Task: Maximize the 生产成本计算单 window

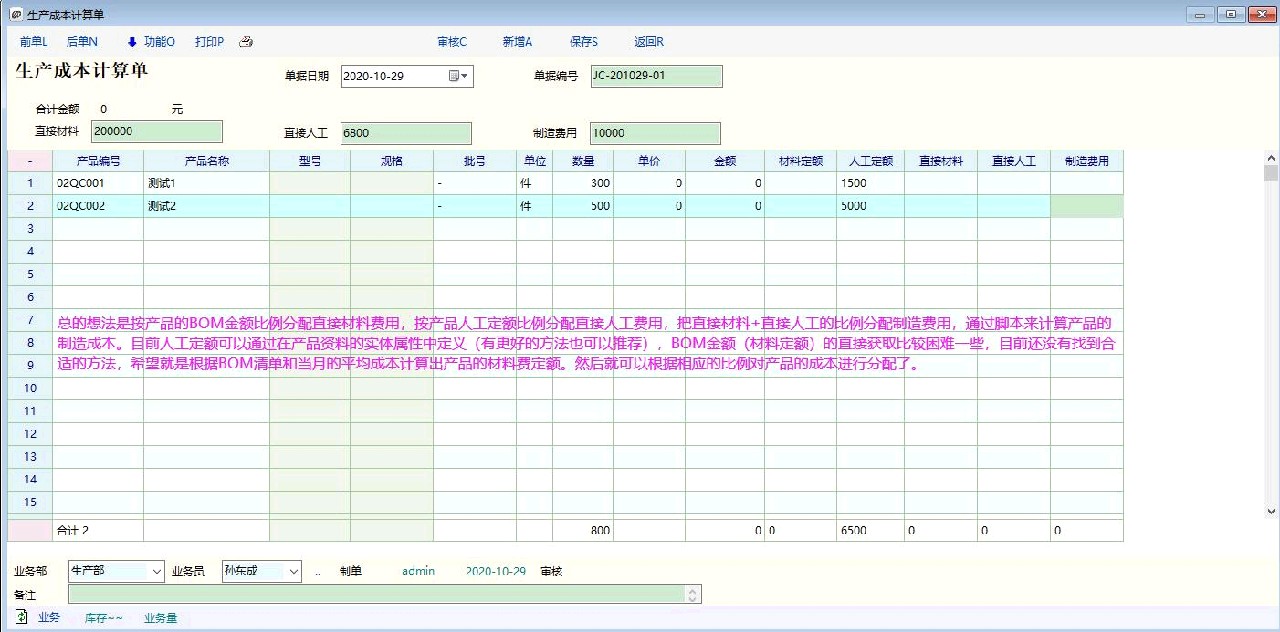Action: (1230, 14)
